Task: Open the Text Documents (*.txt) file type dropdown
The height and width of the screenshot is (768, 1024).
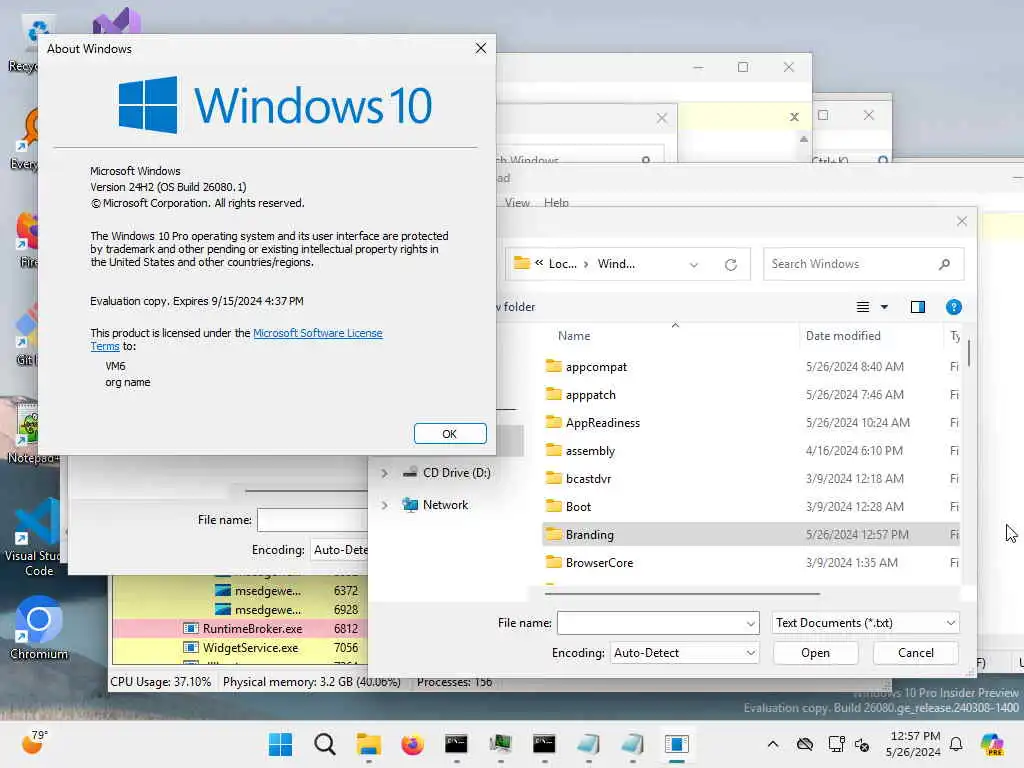Action: (x=865, y=623)
